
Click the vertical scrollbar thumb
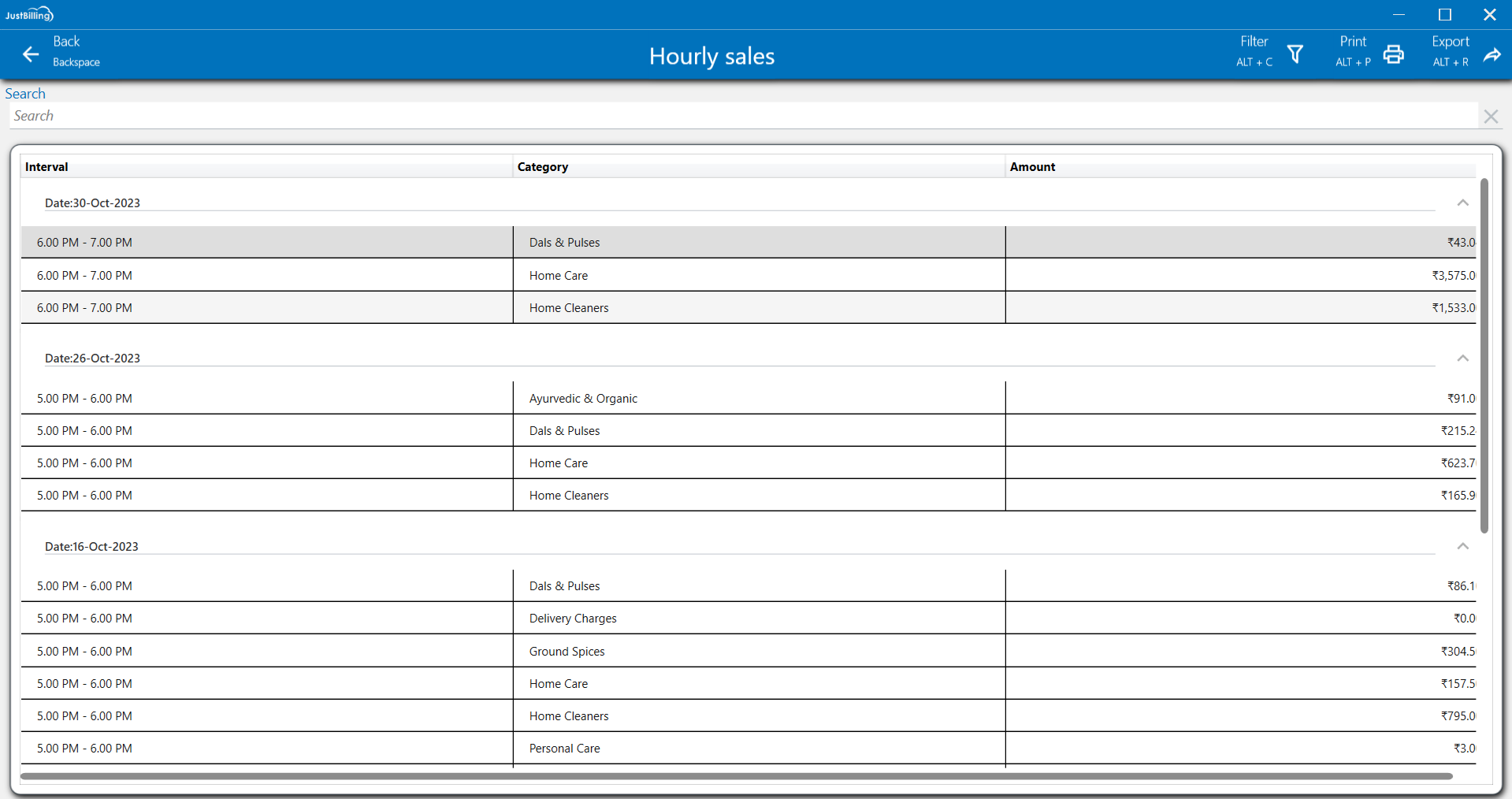[x=1484, y=355]
